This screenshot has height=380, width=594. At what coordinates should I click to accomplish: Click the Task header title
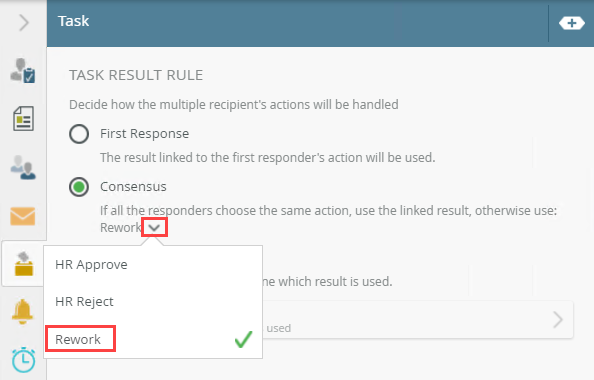[x=73, y=21]
